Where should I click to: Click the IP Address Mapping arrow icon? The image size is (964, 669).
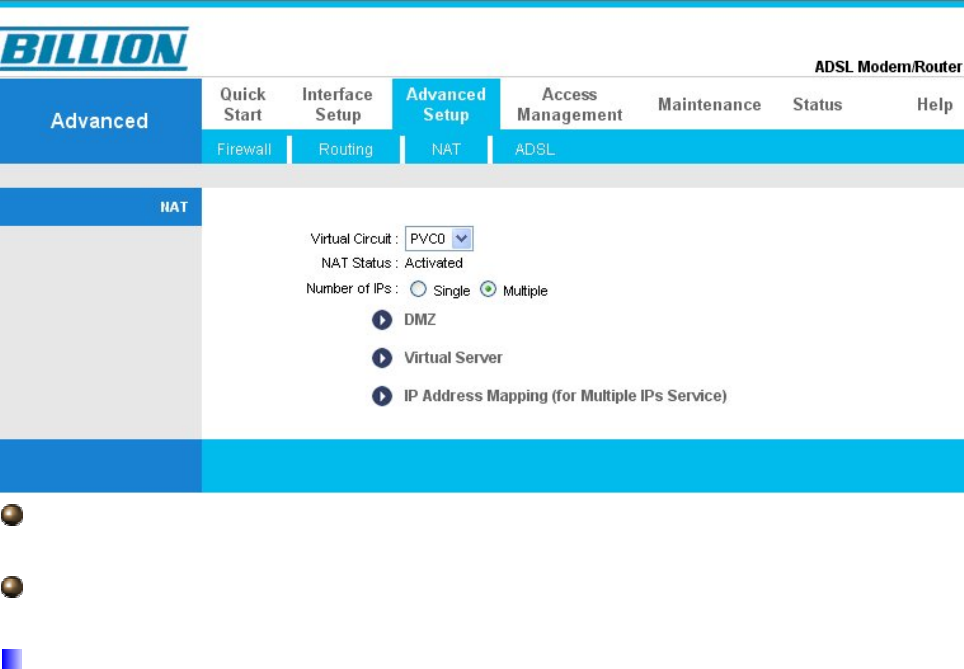[x=382, y=396]
